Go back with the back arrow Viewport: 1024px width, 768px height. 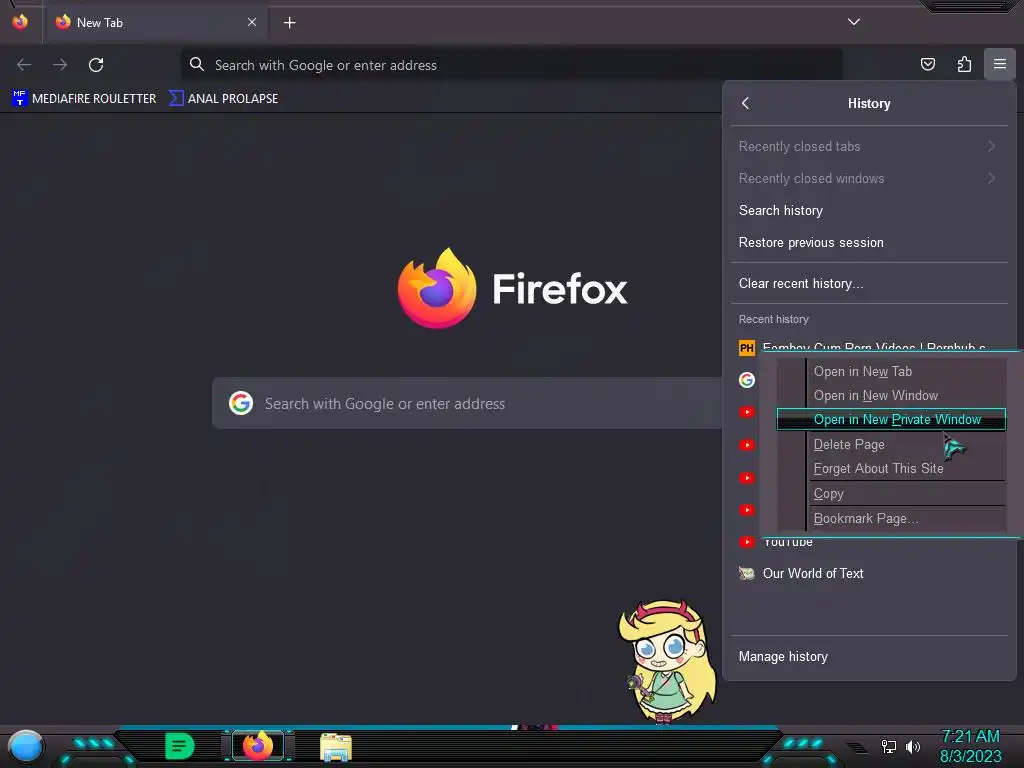(x=24, y=65)
